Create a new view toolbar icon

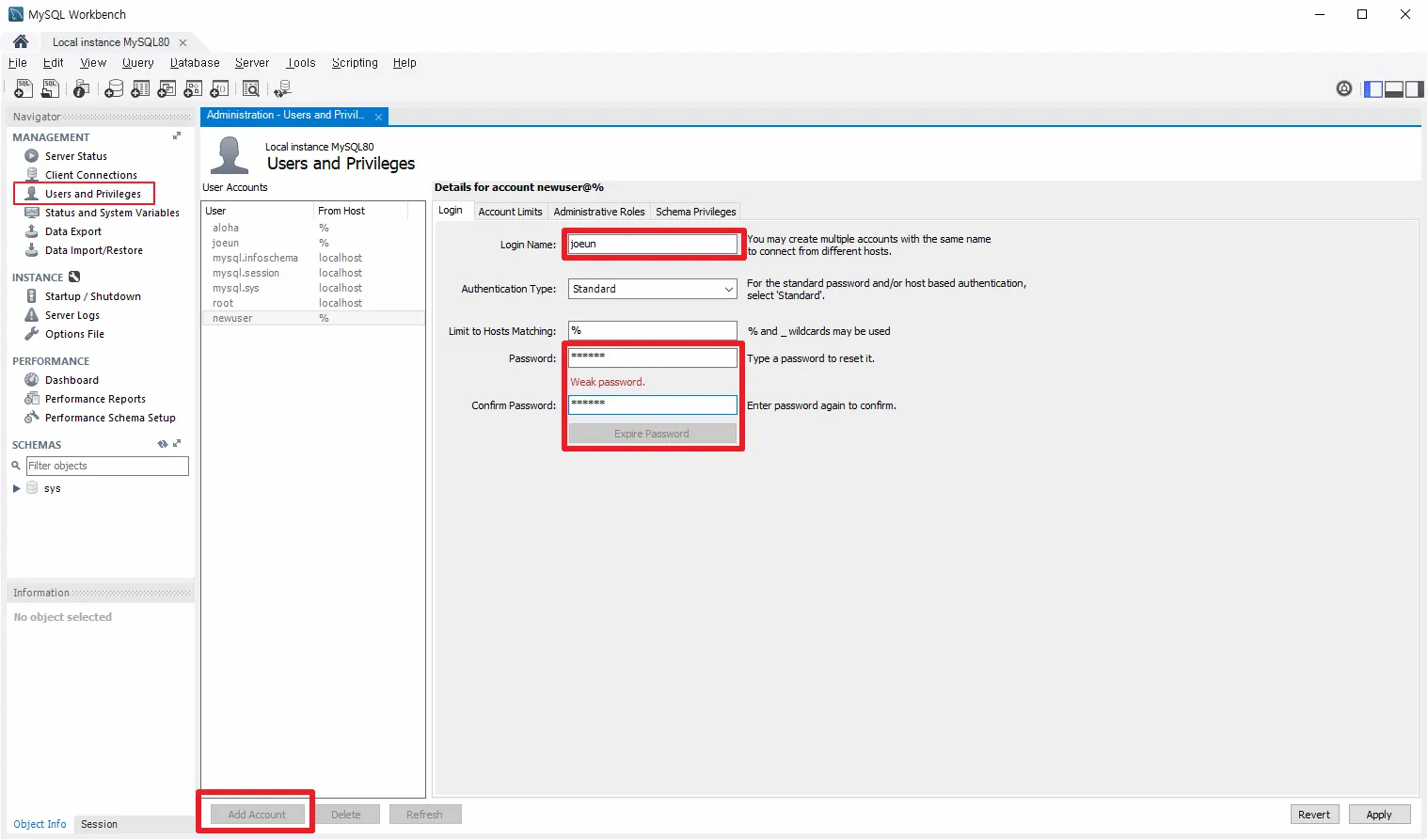tap(167, 88)
